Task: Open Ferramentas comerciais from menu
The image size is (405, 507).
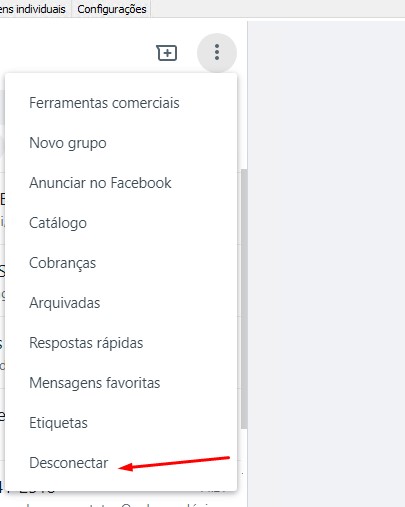Action: tap(121, 103)
